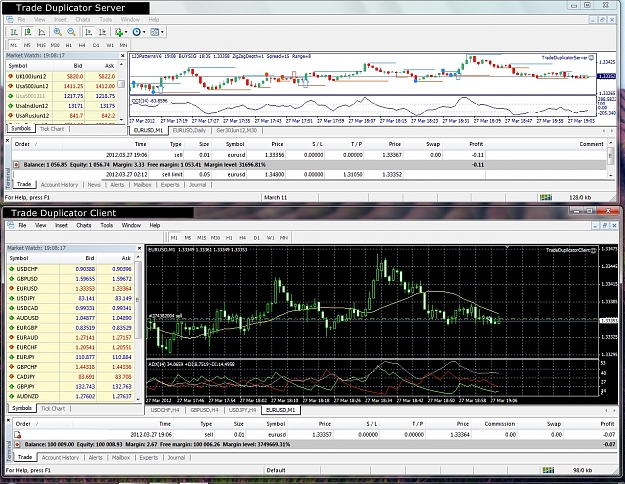Select bar chart icon in Server toolbar
This screenshot has width=625, height=484.
pyautogui.click(x=14, y=32)
